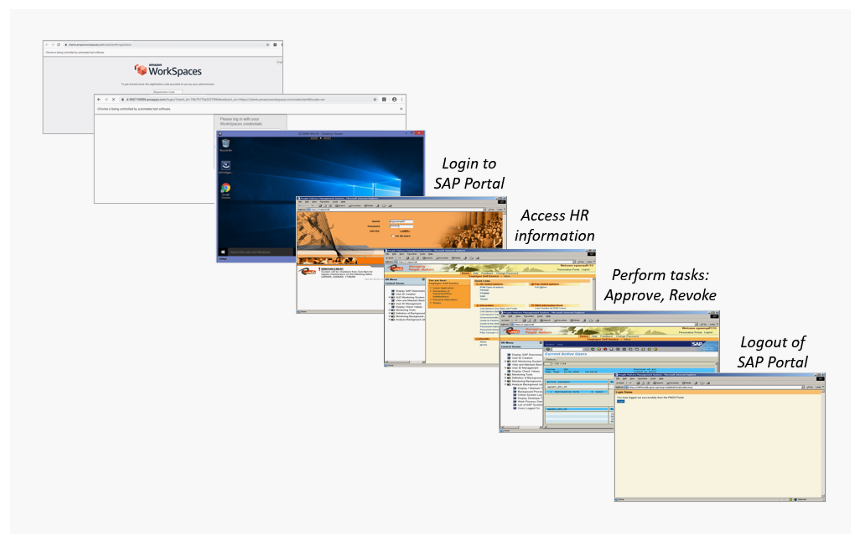Select Users Logged On tree item
This screenshot has width=861, height=541.
tap(529, 408)
